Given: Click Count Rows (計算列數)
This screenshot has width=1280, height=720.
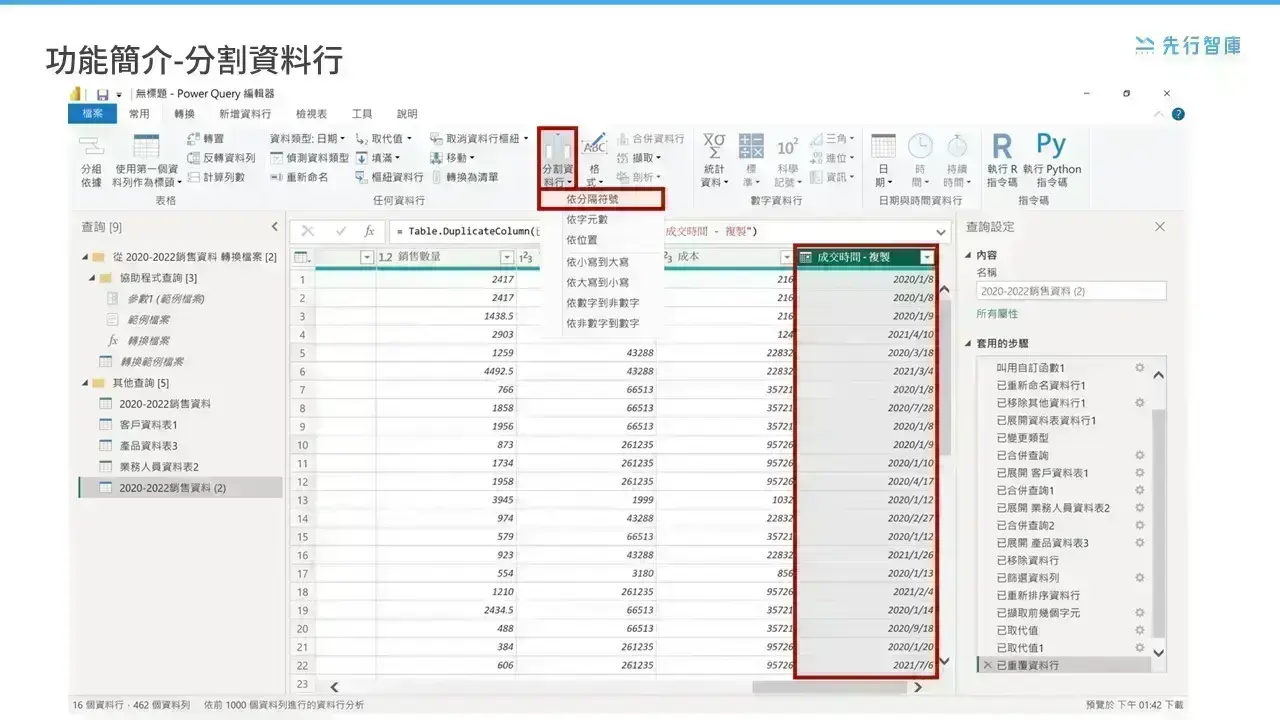Looking at the screenshot, I should pyautogui.click(x=216, y=177).
